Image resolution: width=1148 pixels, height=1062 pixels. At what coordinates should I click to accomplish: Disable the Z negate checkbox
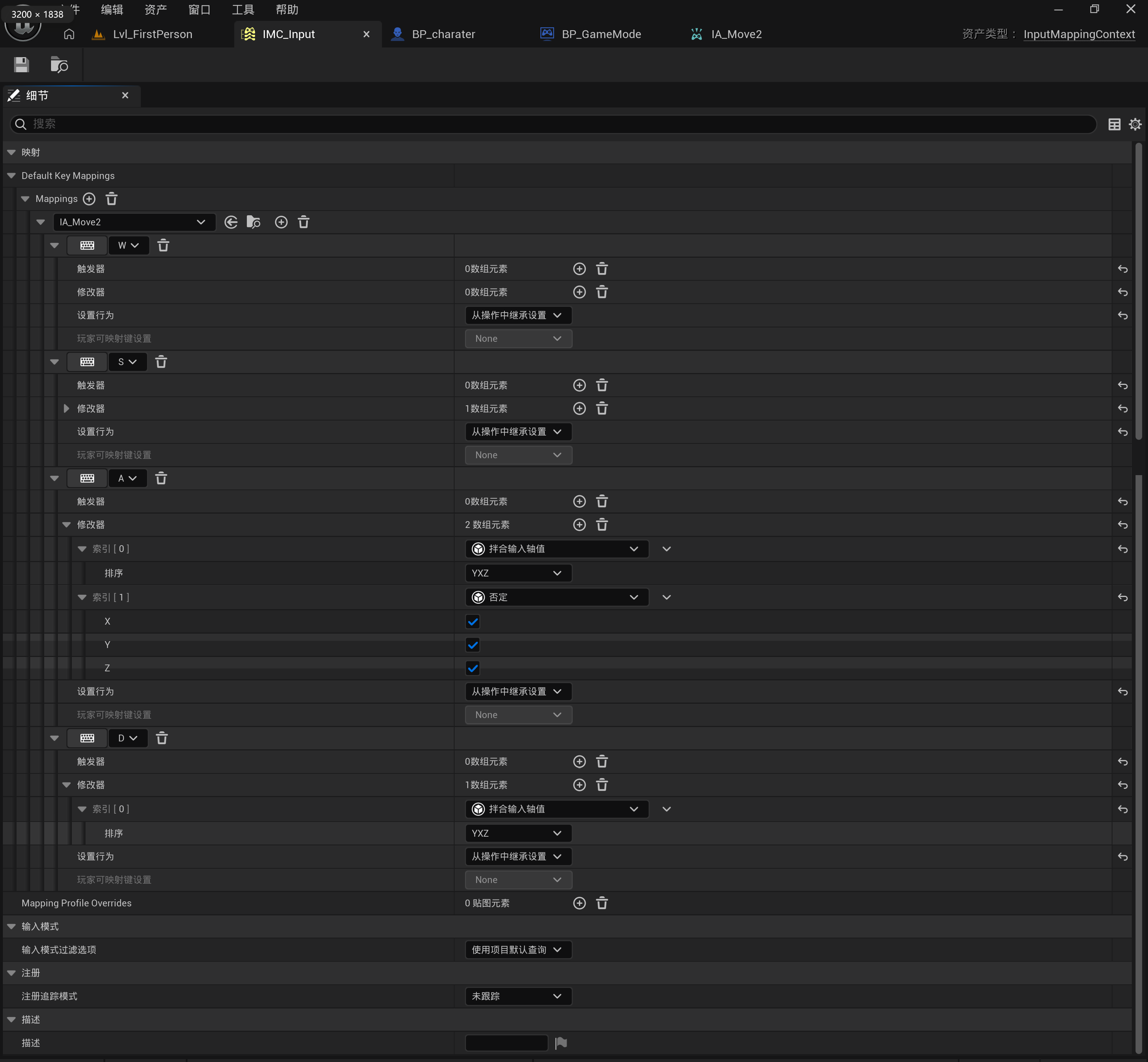(472, 668)
